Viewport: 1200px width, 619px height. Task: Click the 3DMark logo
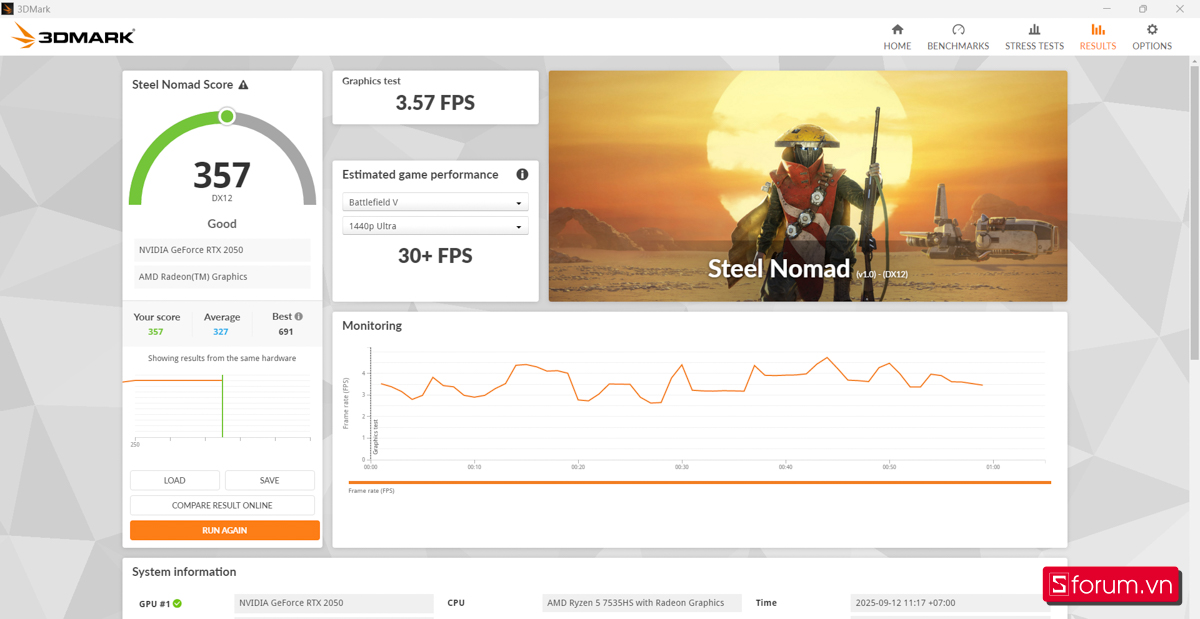pyautogui.click(x=73, y=37)
